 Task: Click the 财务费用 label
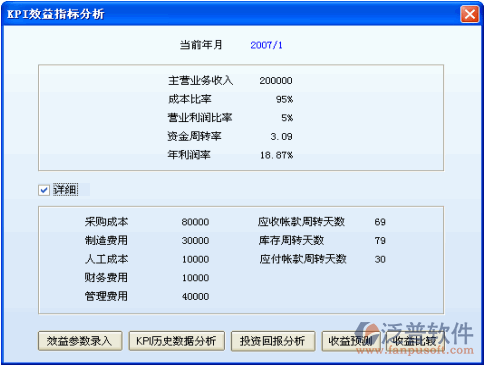pos(106,277)
